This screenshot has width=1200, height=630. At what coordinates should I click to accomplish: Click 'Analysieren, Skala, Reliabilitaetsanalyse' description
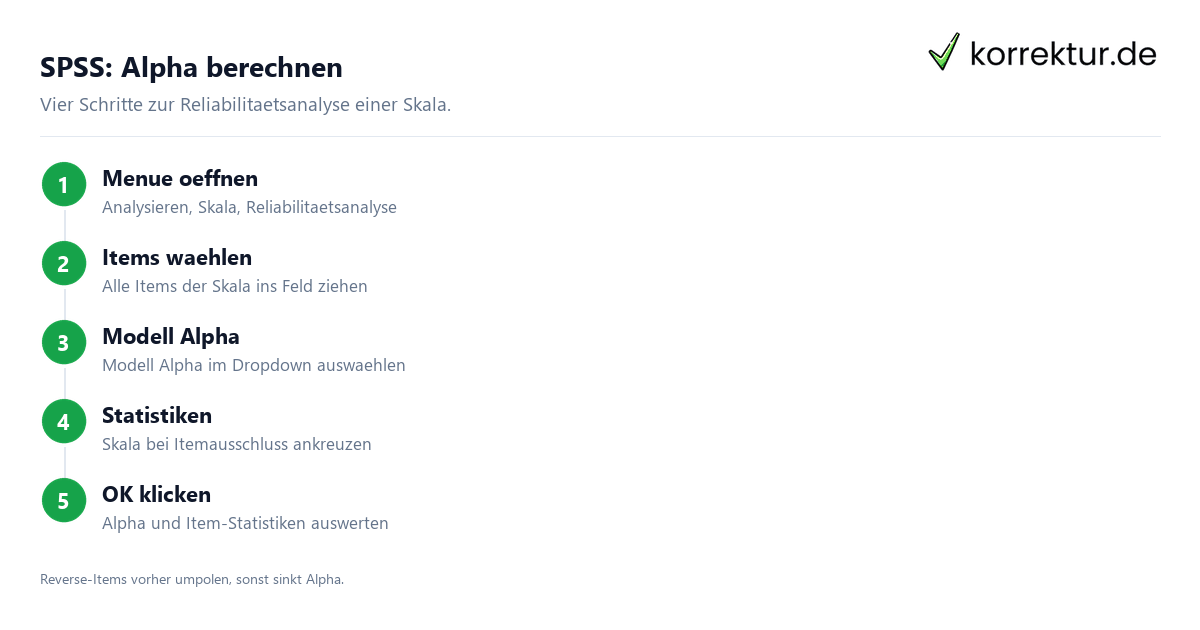(249, 208)
